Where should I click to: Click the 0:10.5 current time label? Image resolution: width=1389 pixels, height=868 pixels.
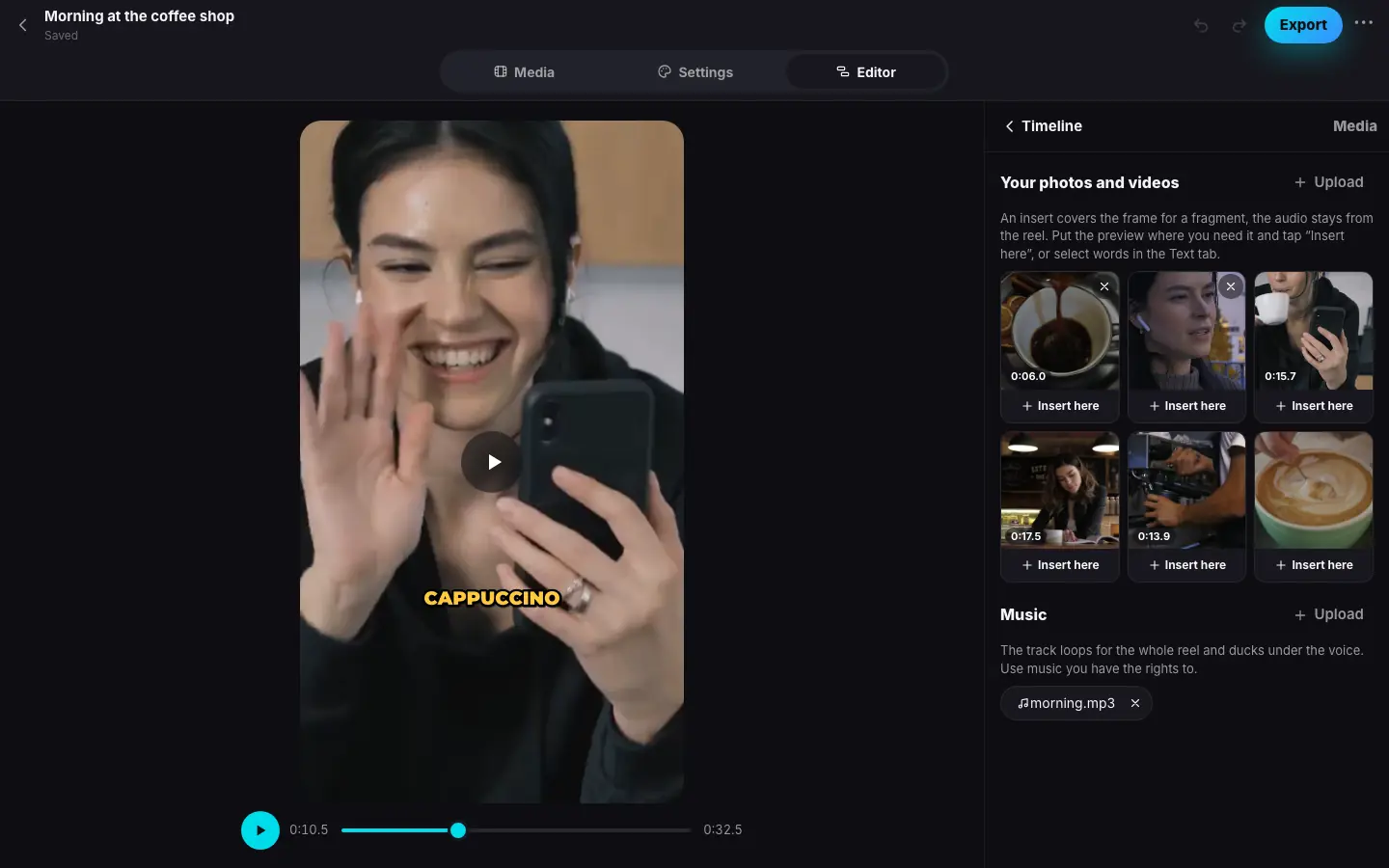point(309,830)
